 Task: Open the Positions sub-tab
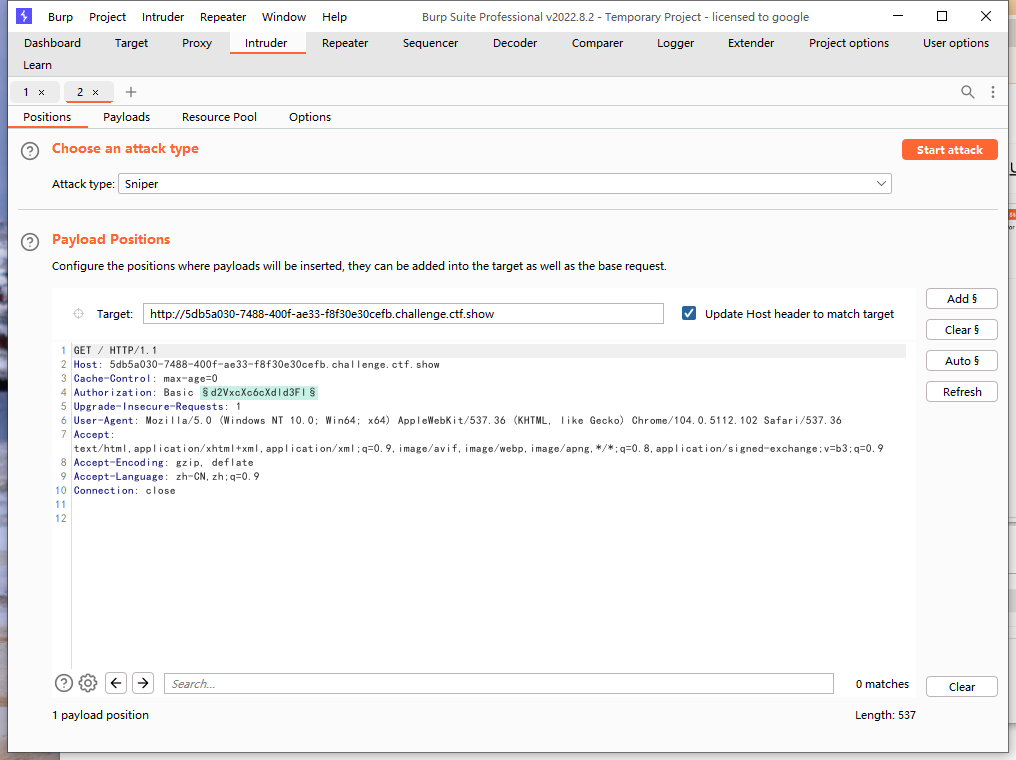pyautogui.click(x=47, y=117)
